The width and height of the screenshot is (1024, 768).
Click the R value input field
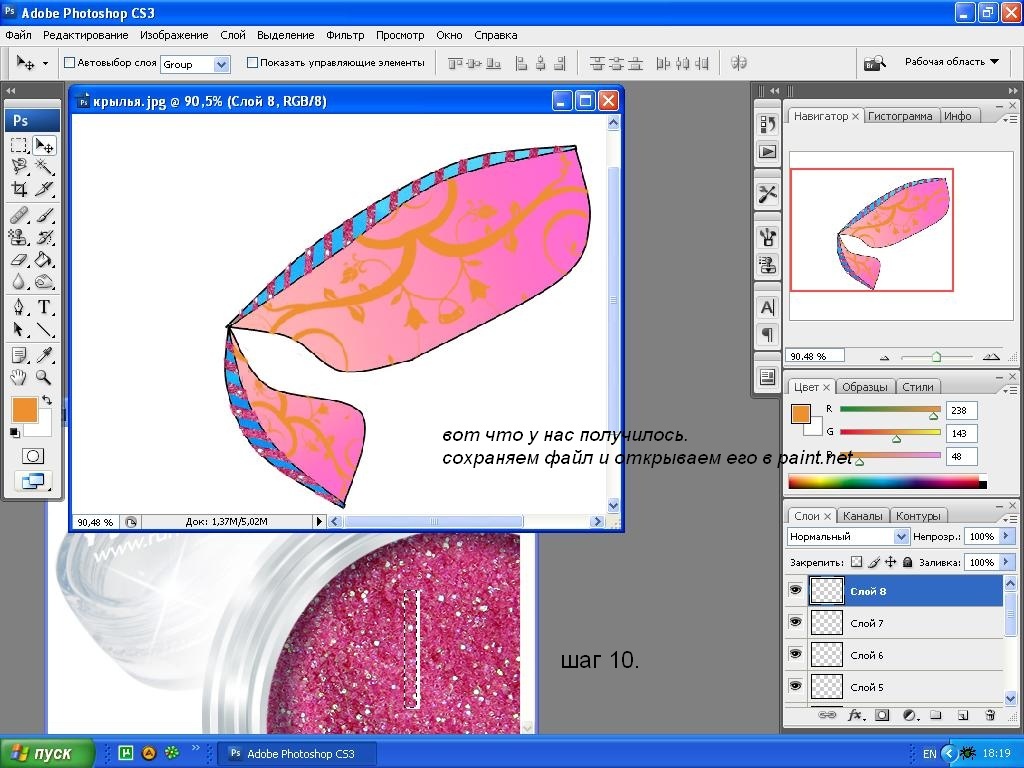(961, 410)
